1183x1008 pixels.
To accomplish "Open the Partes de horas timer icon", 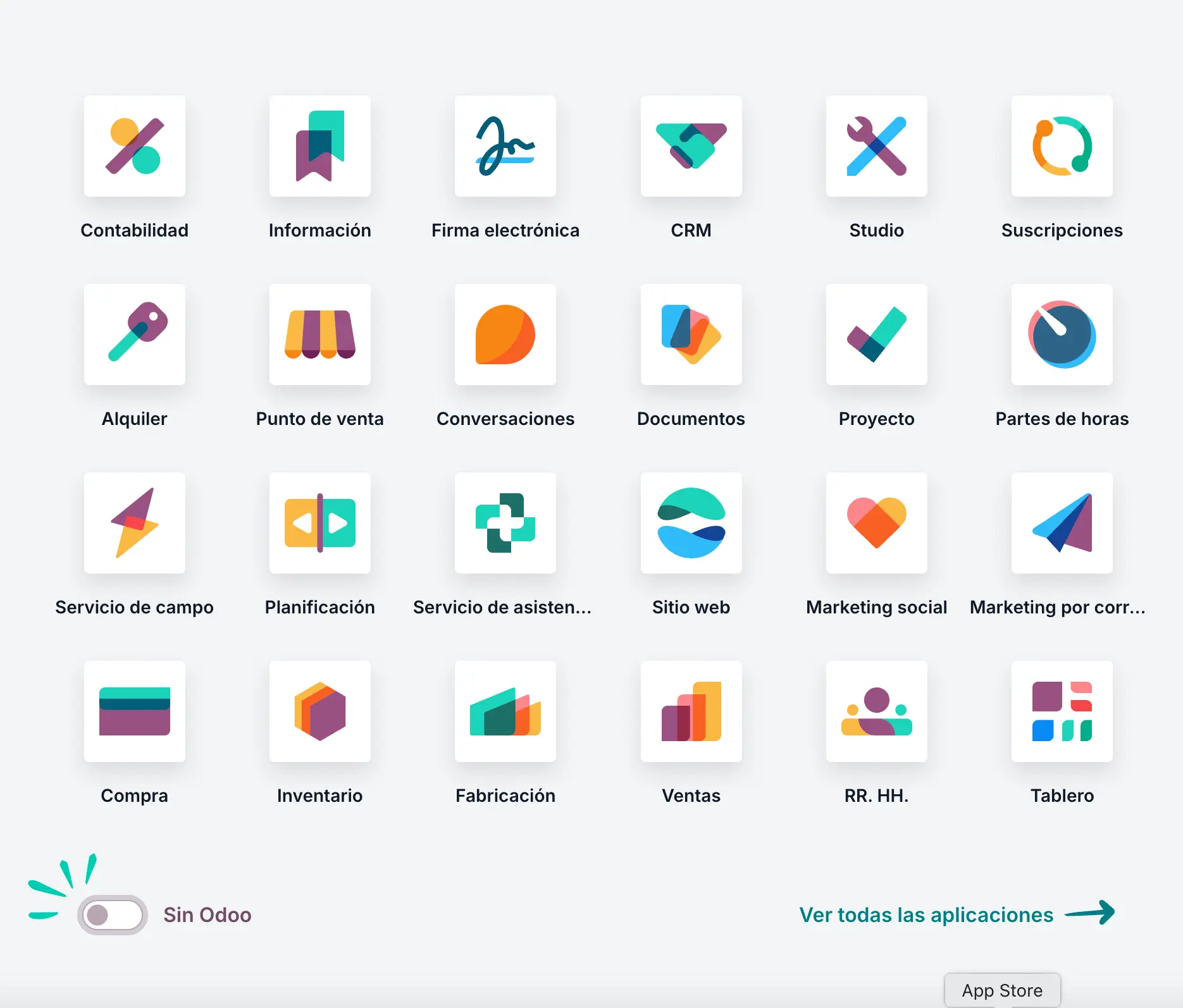I will pyautogui.click(x=1062, y=335).
